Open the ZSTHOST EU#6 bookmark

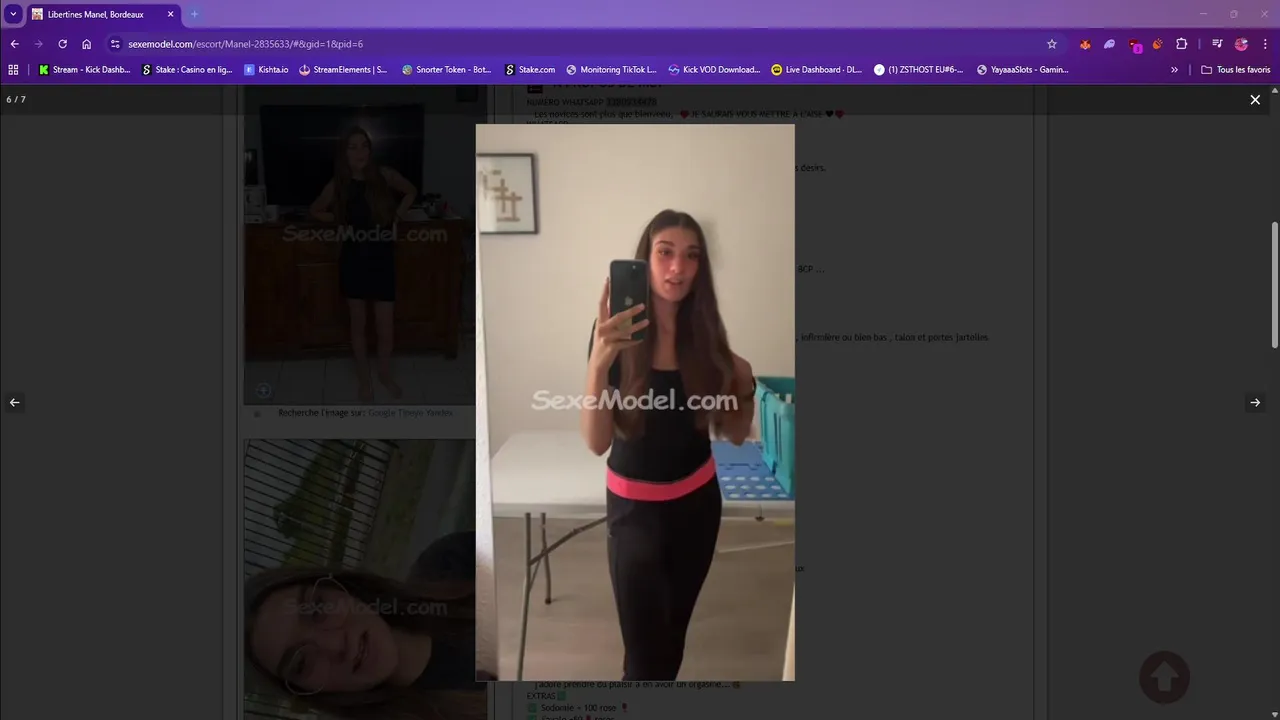pos(919,70)
